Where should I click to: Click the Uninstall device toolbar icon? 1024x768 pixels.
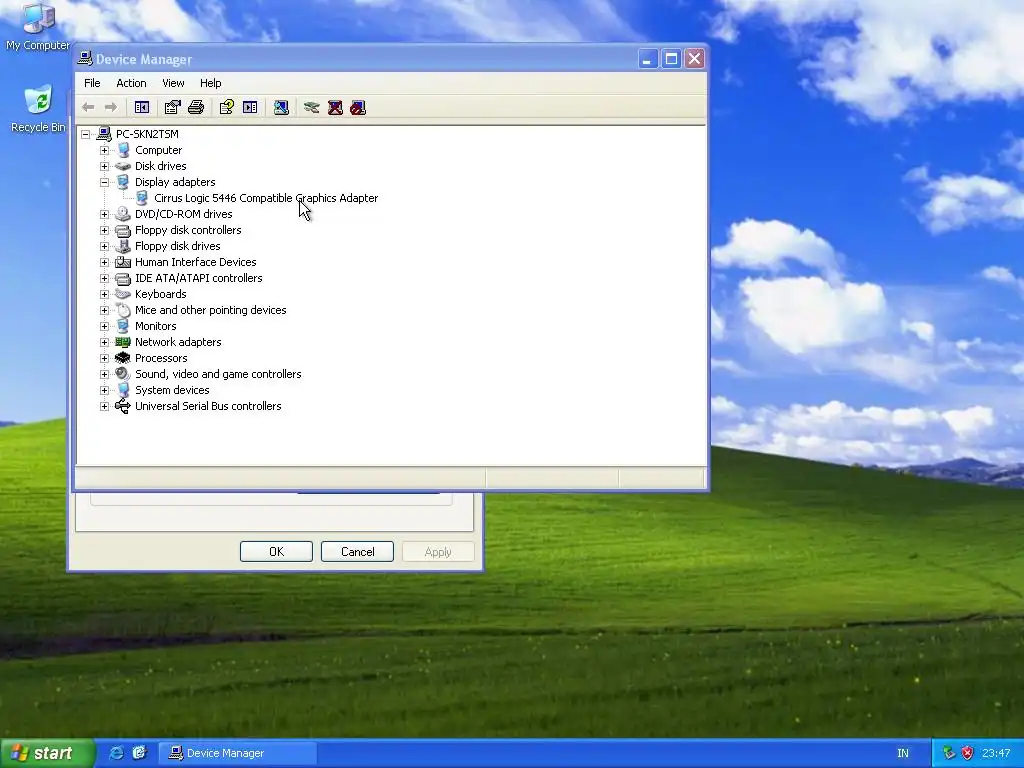click(335, 107)
